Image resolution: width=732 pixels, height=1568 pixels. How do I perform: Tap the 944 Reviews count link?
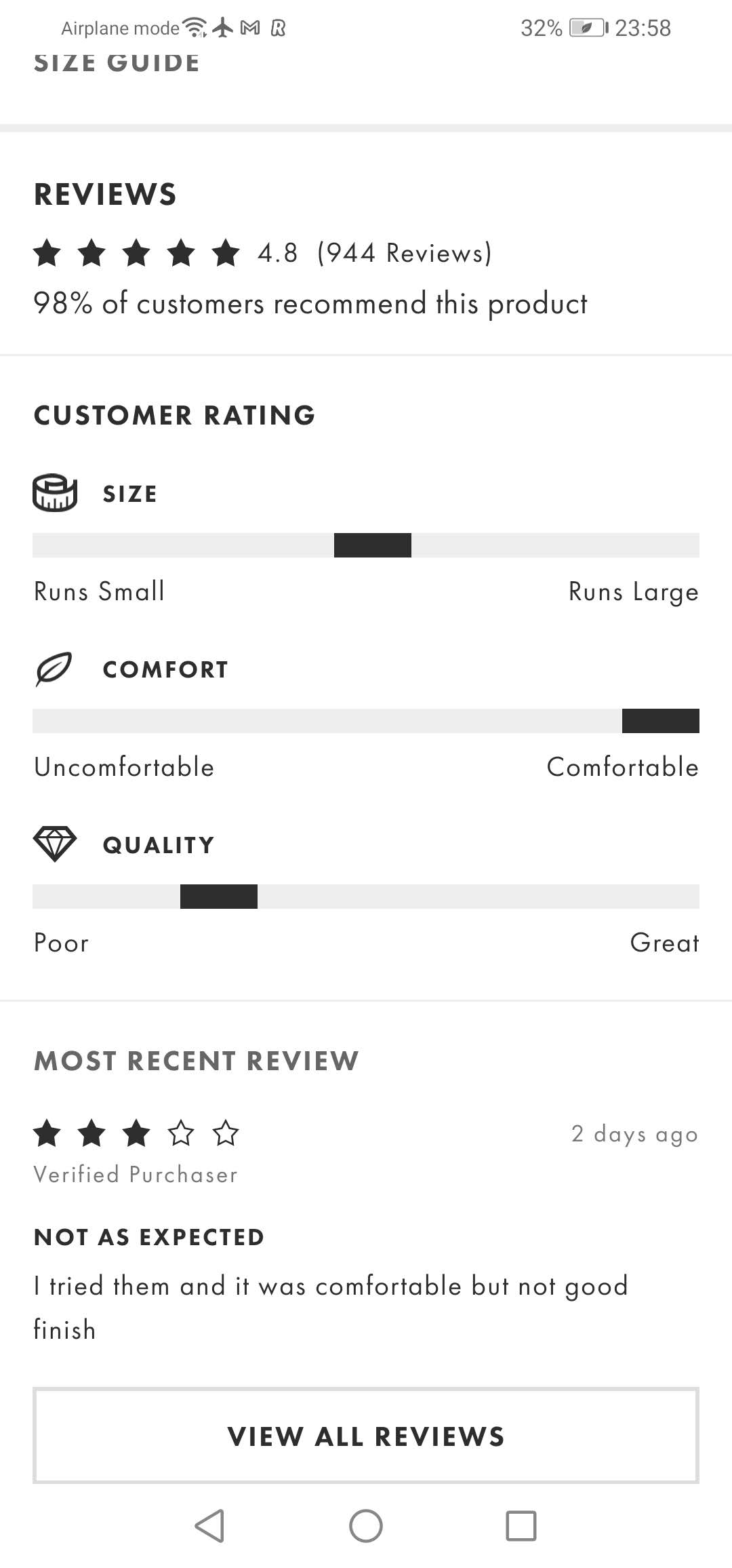404,253
